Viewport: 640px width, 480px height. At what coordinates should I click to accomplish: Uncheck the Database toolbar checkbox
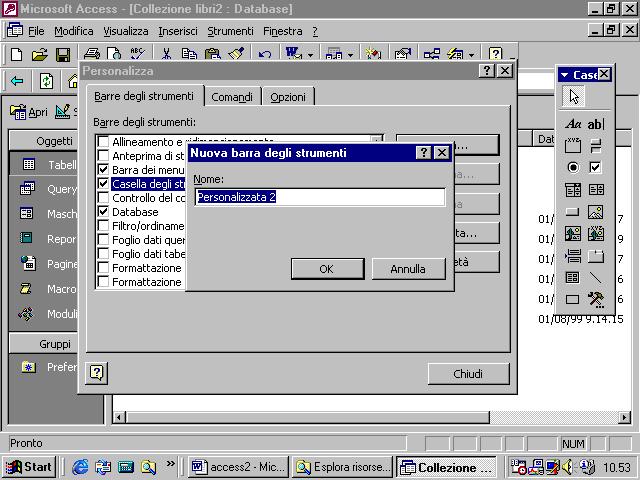[x=103, y=211]
